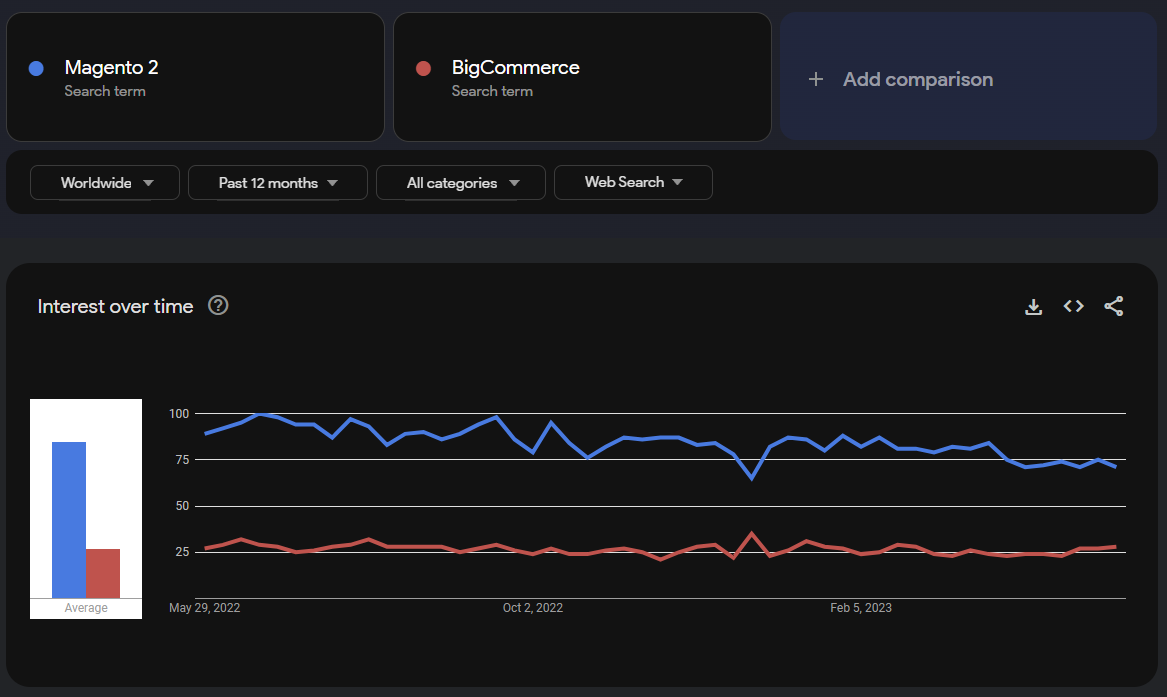Add a comparison term
The height and width of the screenshot is (697, 1167).
pos(968,77)
